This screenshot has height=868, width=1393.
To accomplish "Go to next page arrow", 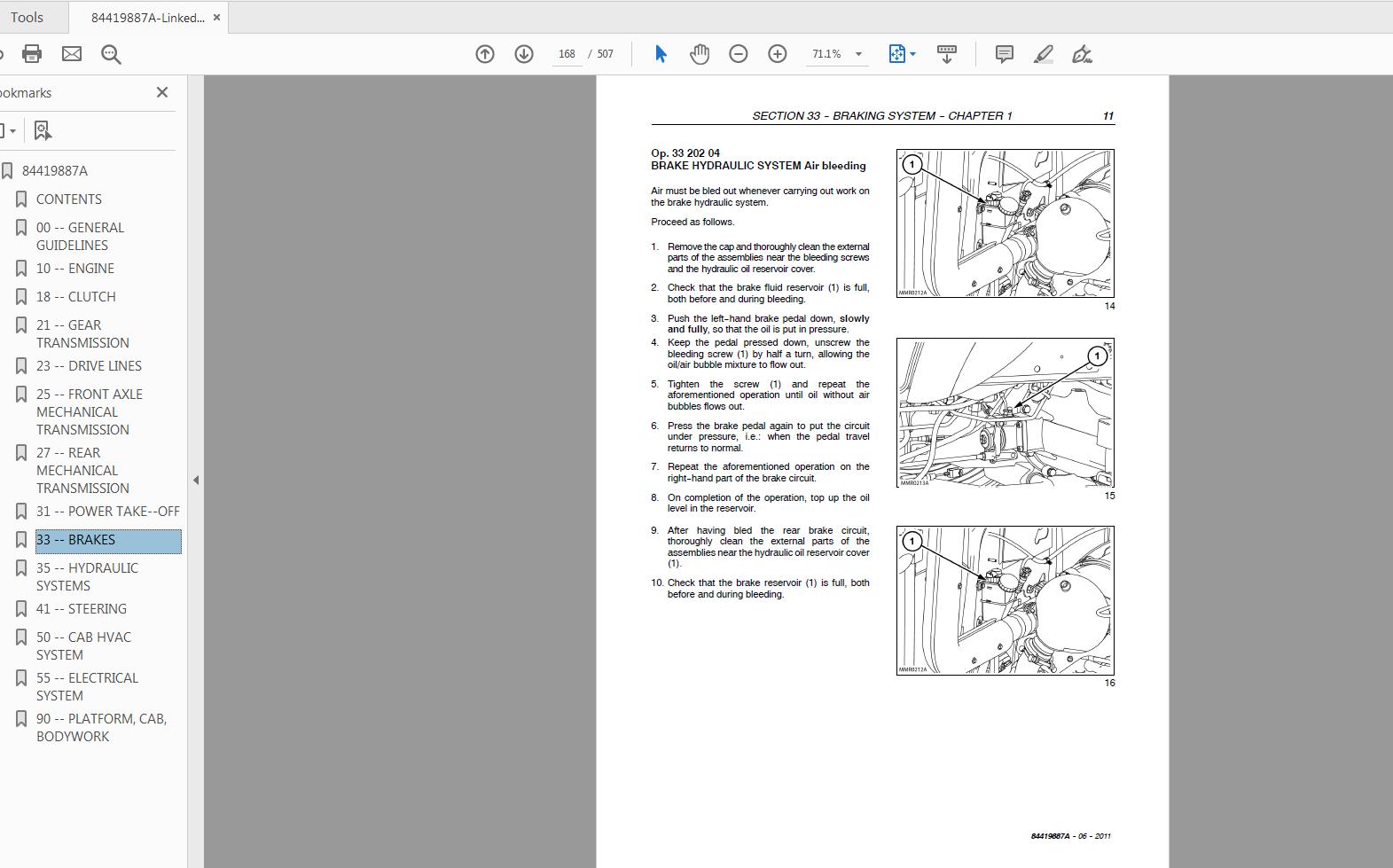I will point(524,54).
